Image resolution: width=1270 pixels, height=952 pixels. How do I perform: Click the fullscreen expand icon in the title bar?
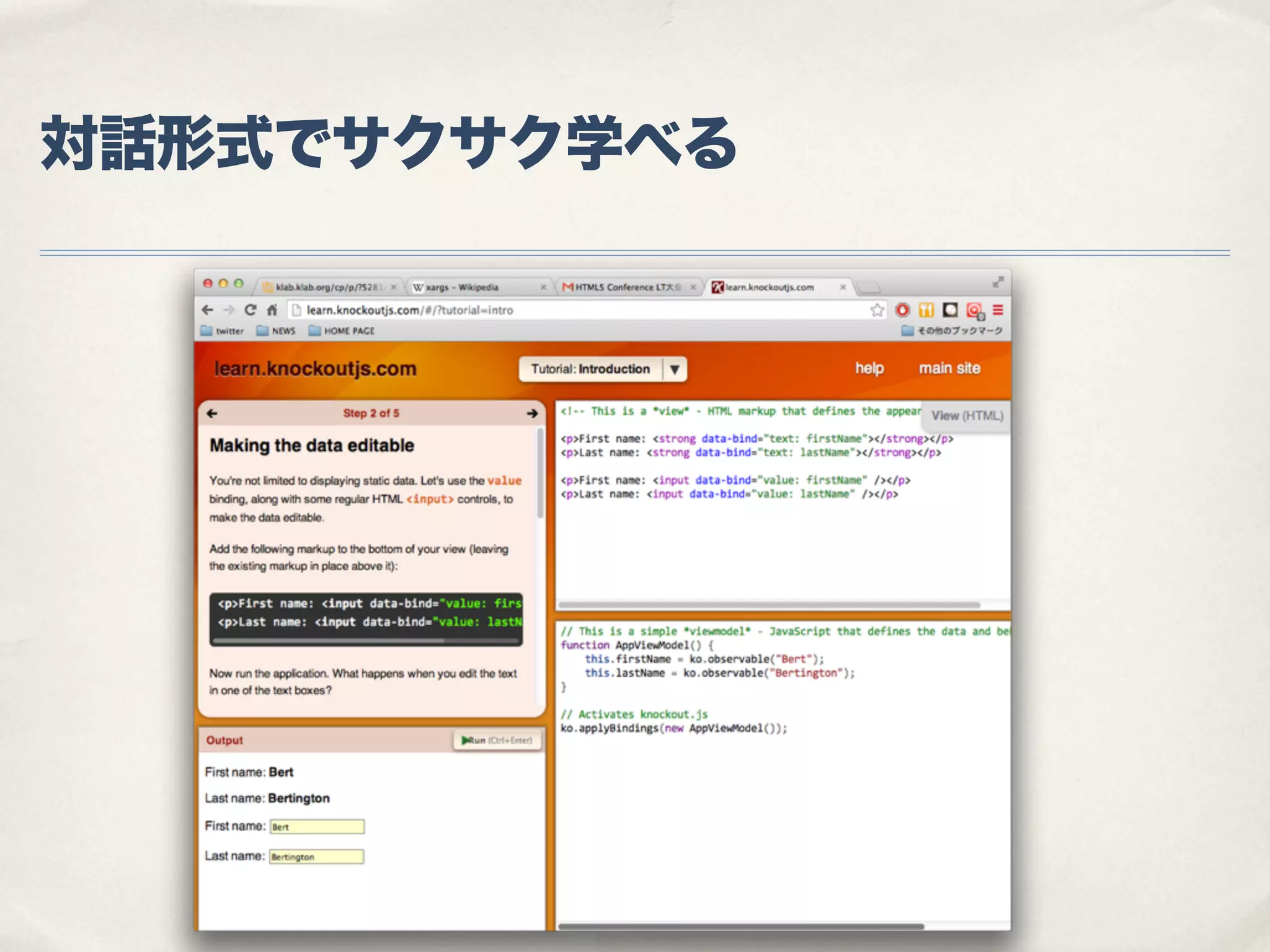coord(997,282)
